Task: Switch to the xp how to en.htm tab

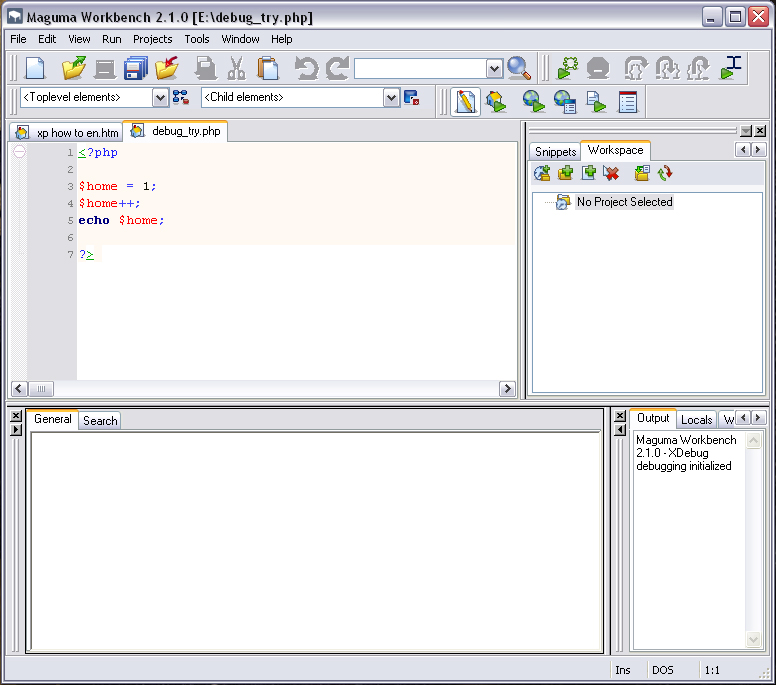Action: (x=66, y=133)
